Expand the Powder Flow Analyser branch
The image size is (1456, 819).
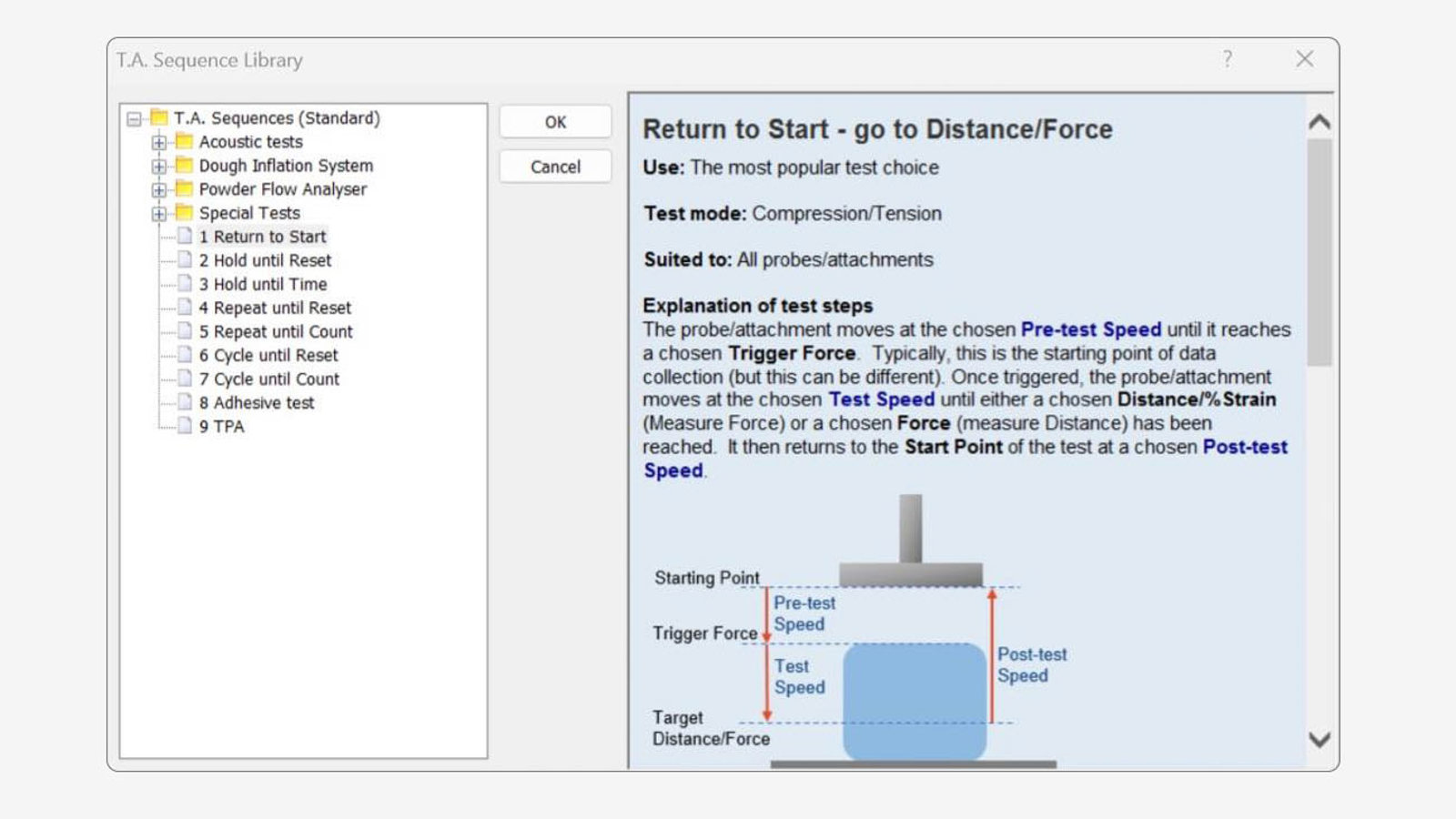point(161,189)
